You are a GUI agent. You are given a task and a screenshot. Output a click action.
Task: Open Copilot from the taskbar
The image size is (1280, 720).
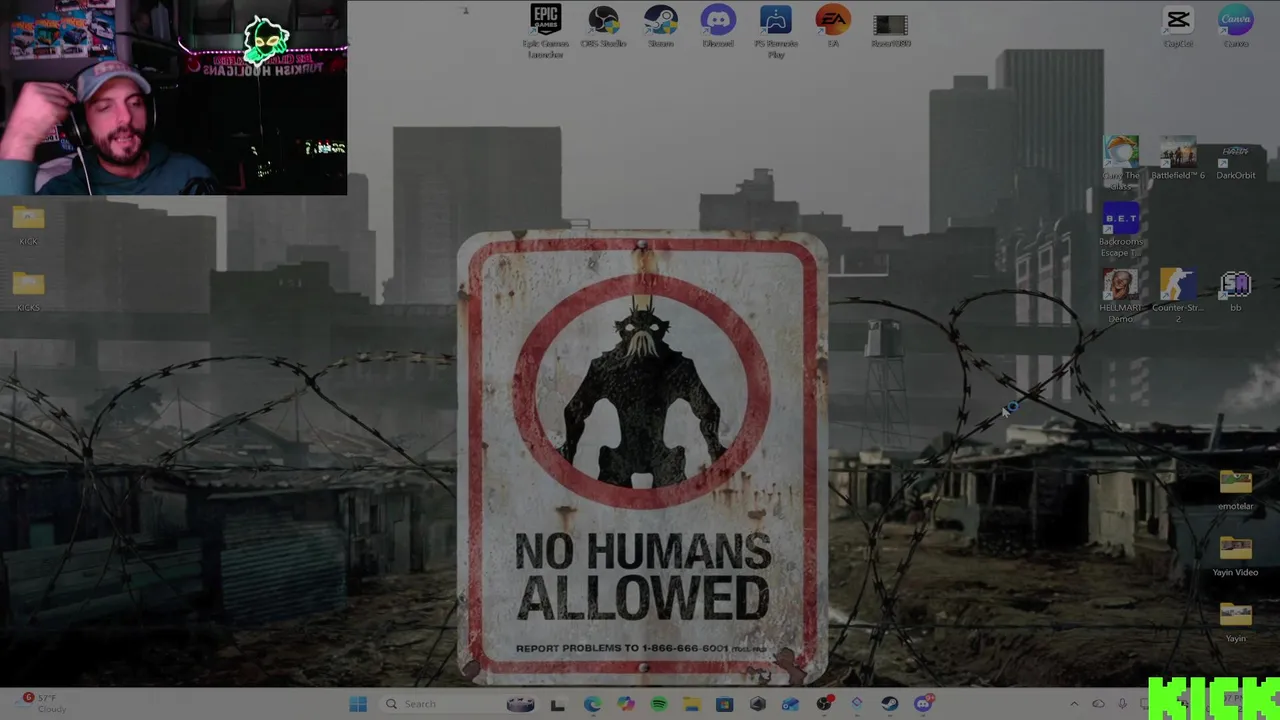click(x=626, y=704)
